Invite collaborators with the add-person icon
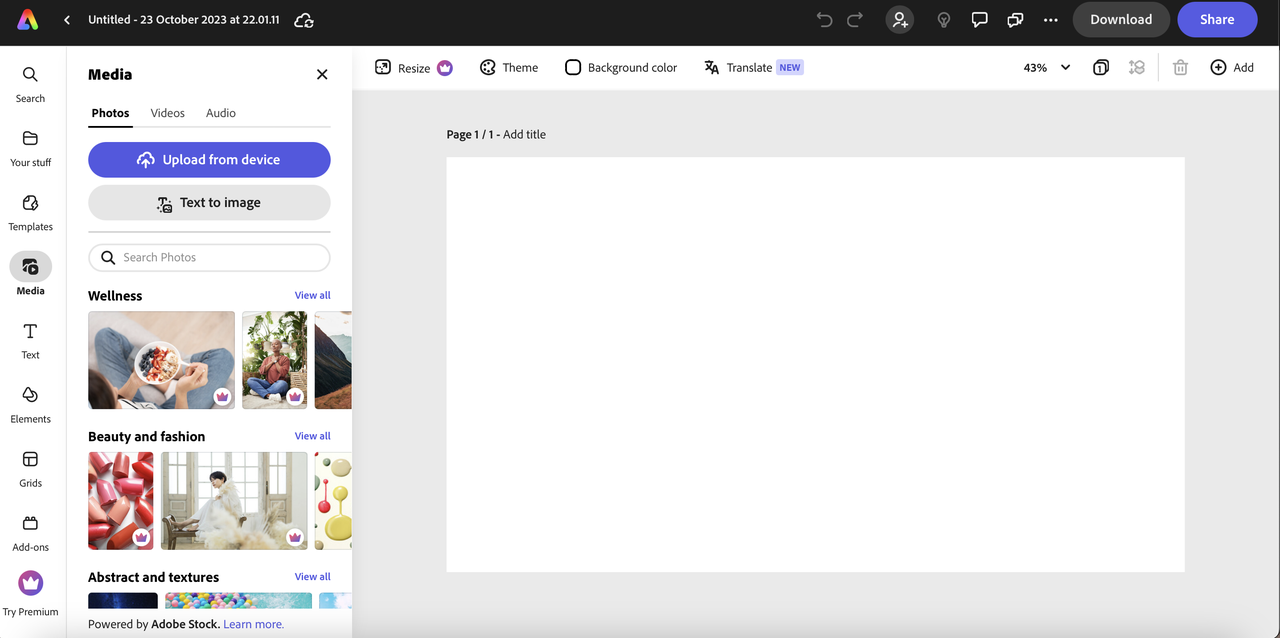Screen dimensions: 1280x638 (900, 20)
